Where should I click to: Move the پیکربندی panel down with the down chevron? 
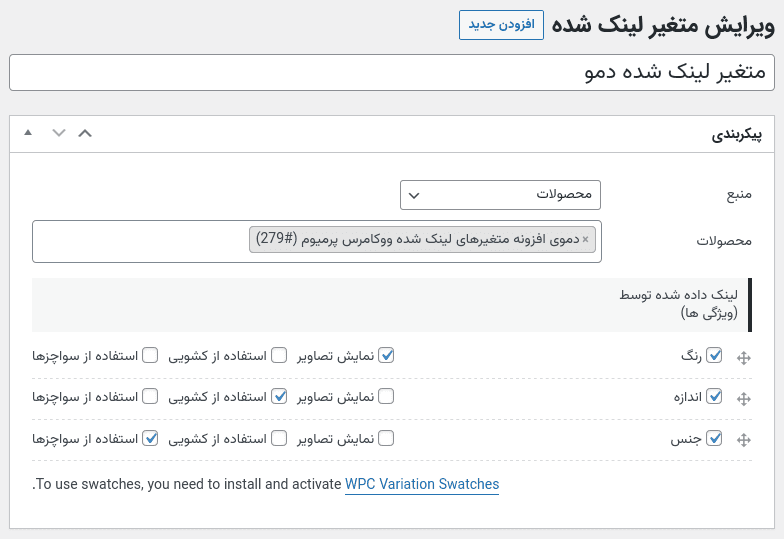(59, 133)
